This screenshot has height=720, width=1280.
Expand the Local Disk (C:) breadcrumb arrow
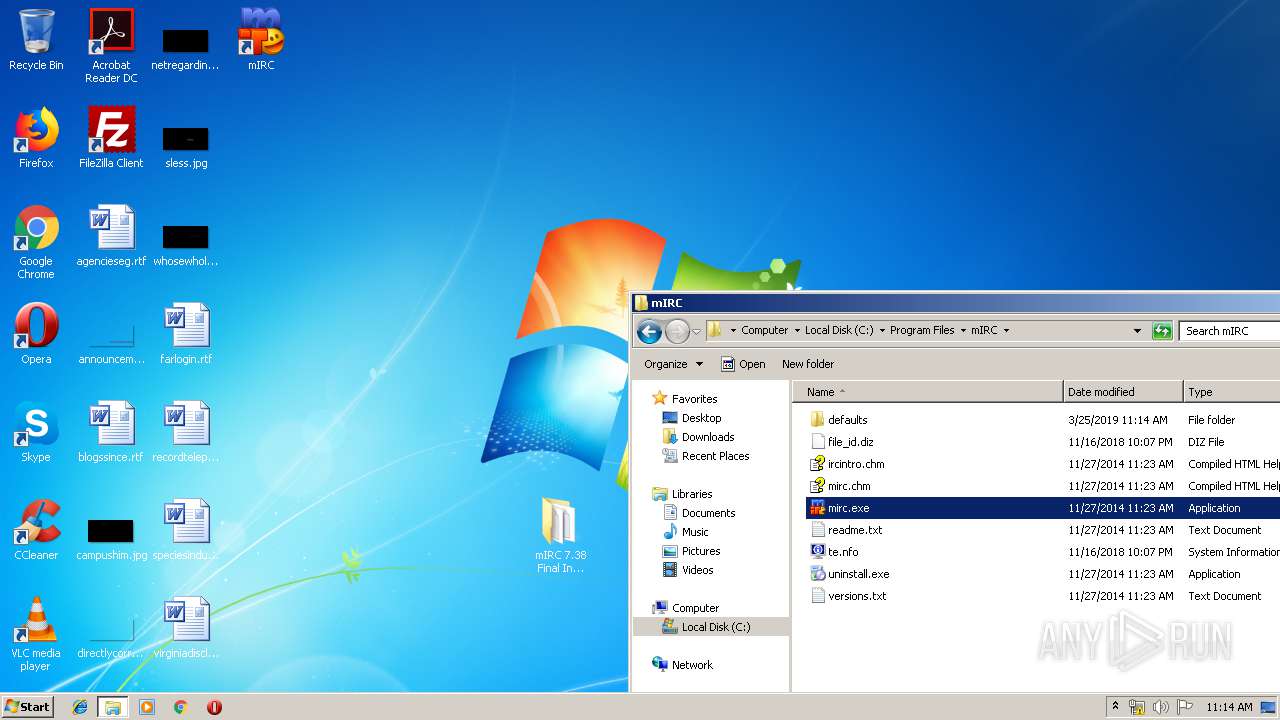click(882, 331)
